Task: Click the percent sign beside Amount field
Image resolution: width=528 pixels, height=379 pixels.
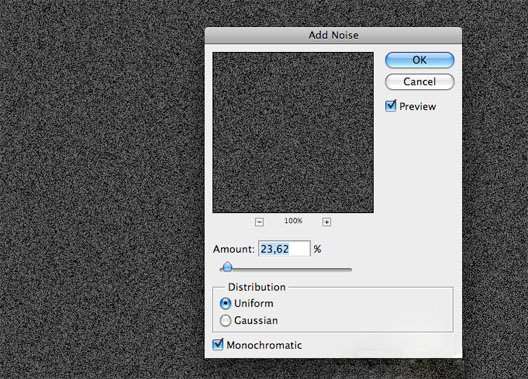Action: 317,249
